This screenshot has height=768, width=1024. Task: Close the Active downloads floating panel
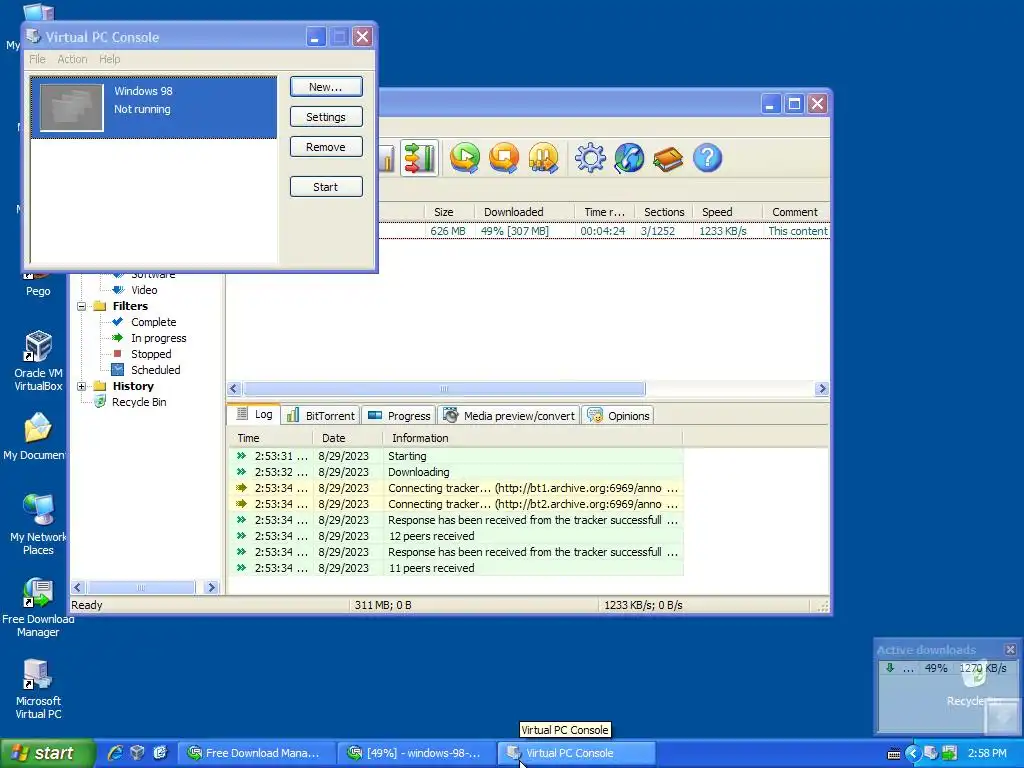(x=1010, y=649)
